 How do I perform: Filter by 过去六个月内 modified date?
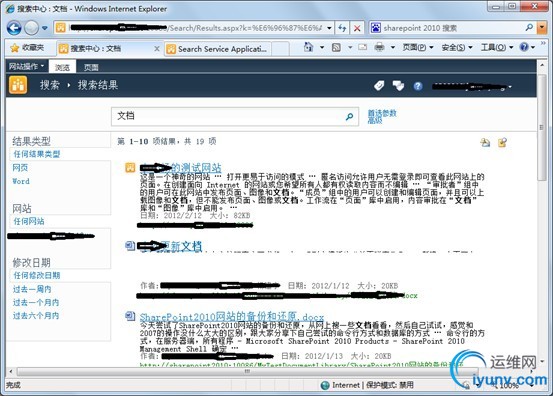tap(36, 316)
